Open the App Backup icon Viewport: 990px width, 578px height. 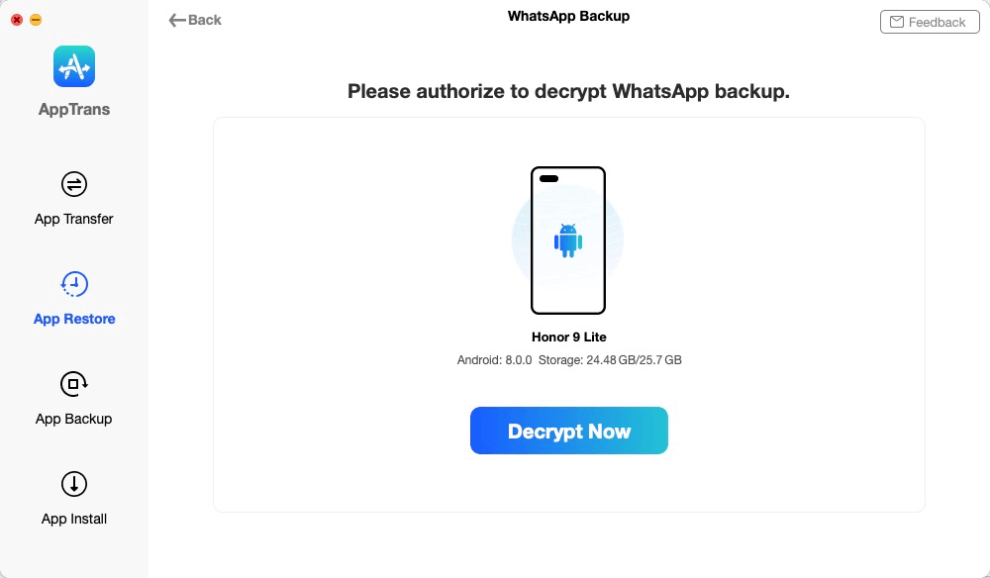[x=74, y=384]
